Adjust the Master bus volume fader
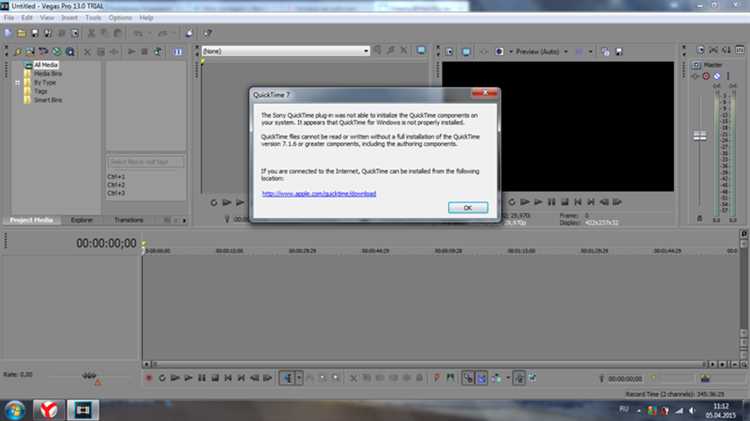Viewport: 750px width, 421px height. [700, 136]
